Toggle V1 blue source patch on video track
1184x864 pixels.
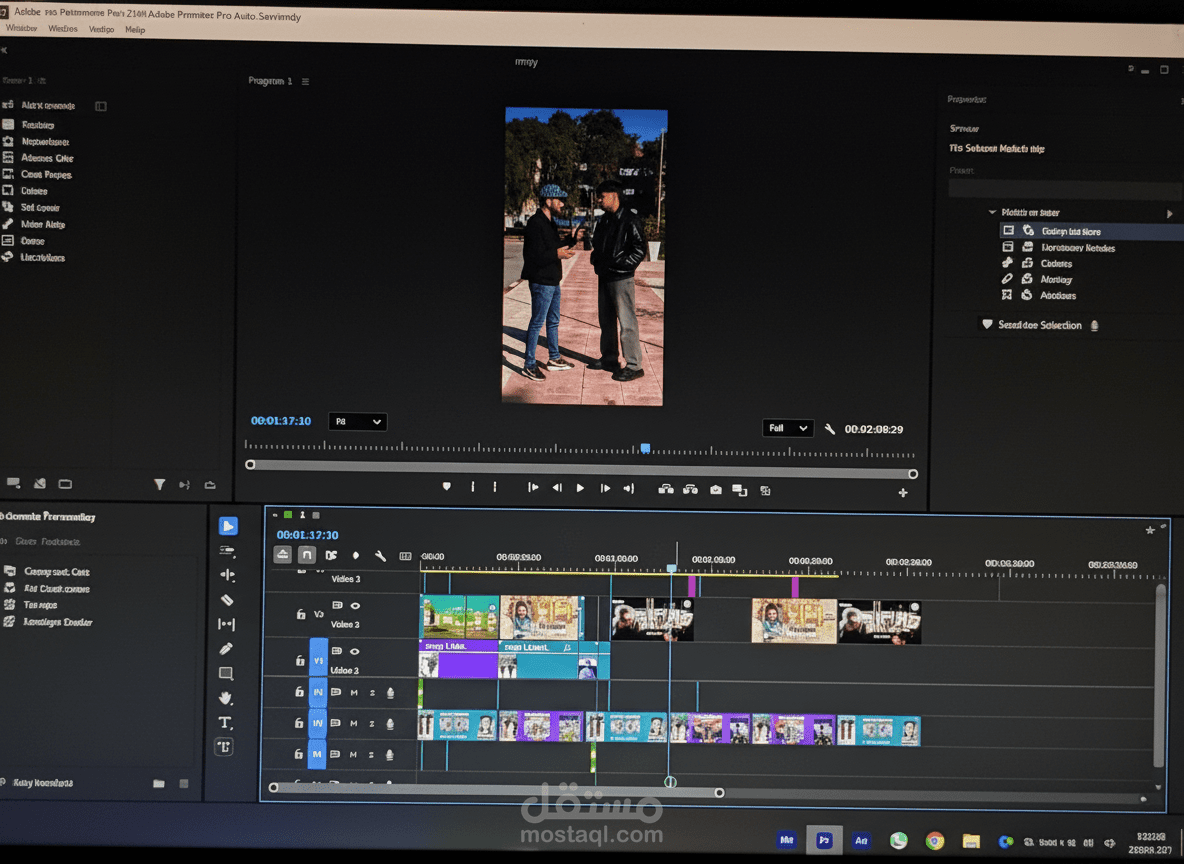(318, 657)
